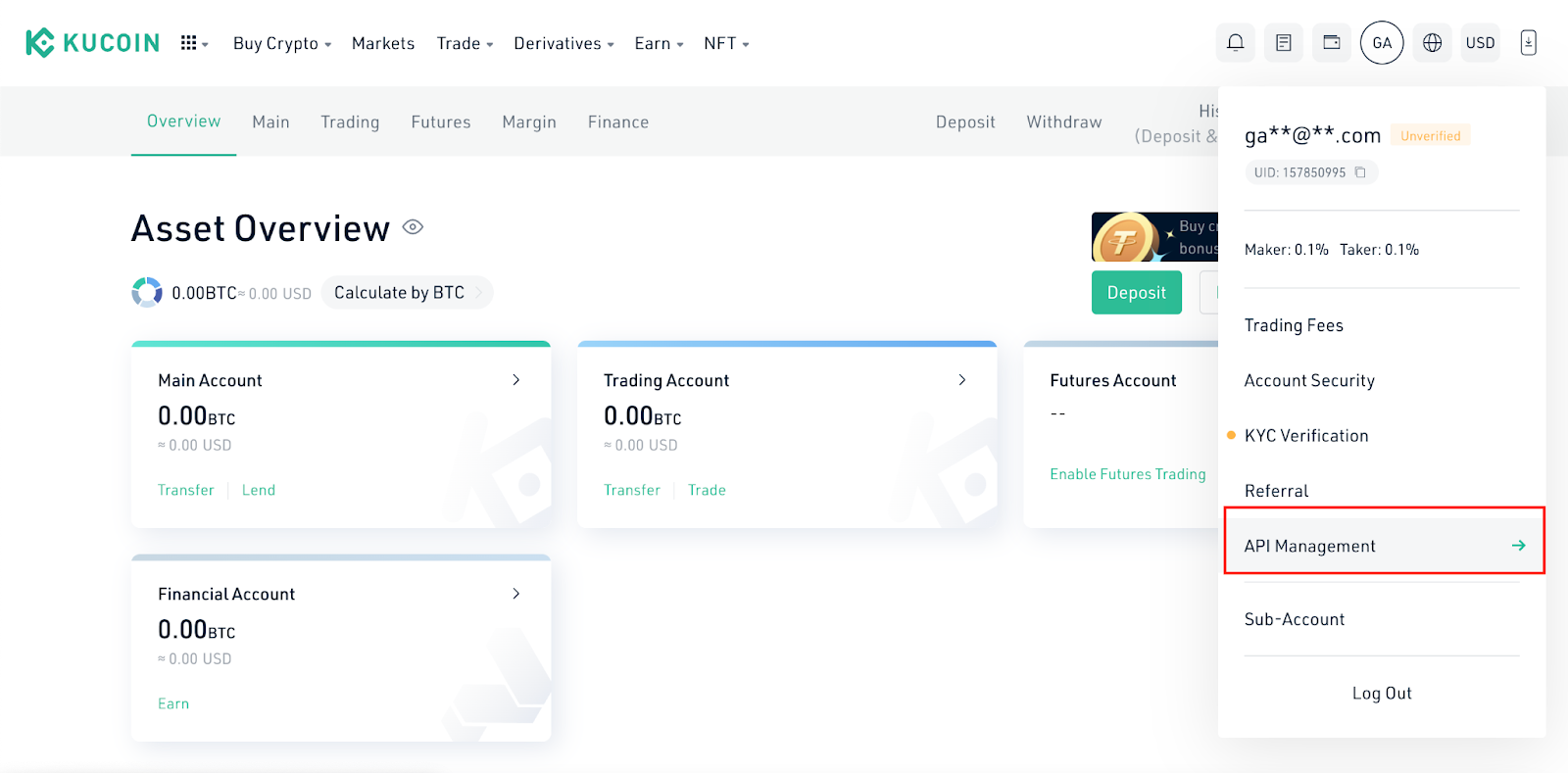Switch to the Finance tab
1568x773 pixels.
618,121
